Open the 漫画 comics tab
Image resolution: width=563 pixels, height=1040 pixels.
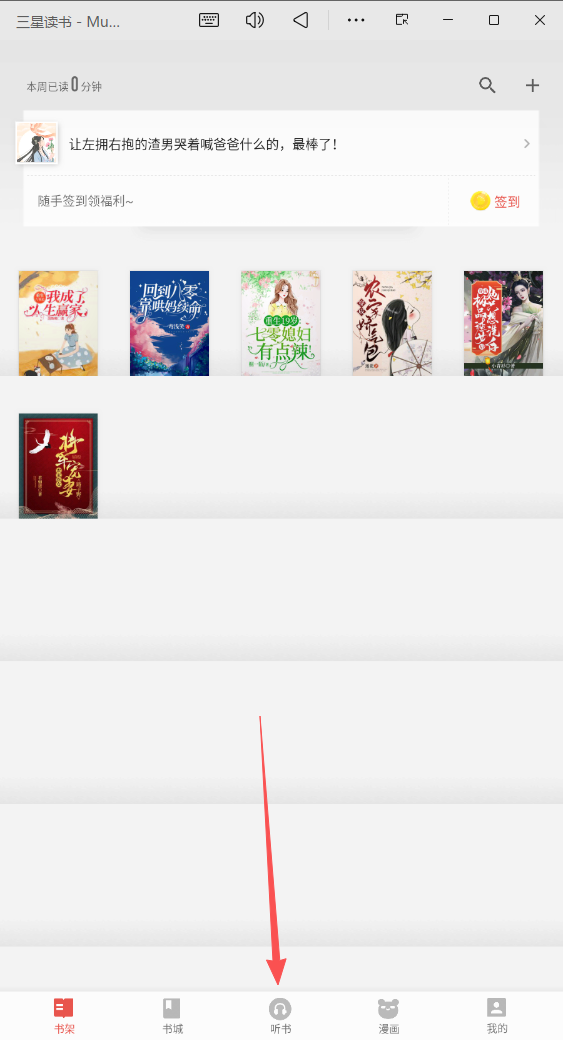point(389,1016)
